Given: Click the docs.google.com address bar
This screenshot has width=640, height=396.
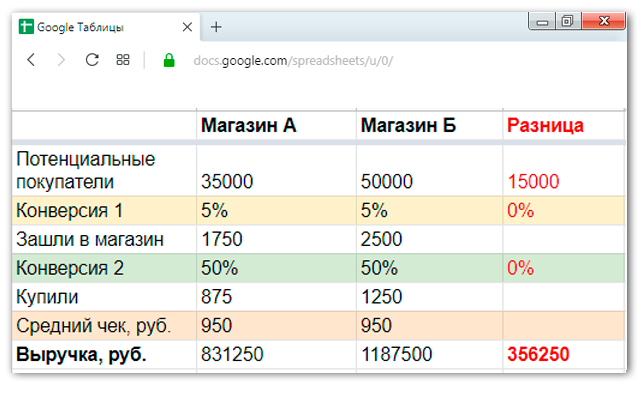Looking at the screenshot, I should [x=293, y=61].
